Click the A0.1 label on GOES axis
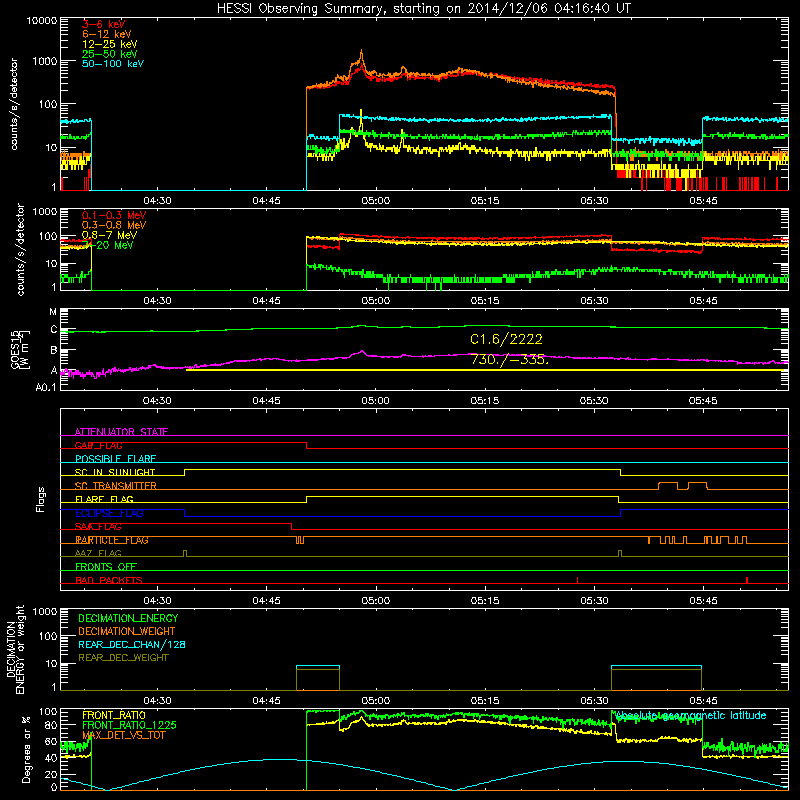This screenshot has width=800, height=800. pos(46,387)
